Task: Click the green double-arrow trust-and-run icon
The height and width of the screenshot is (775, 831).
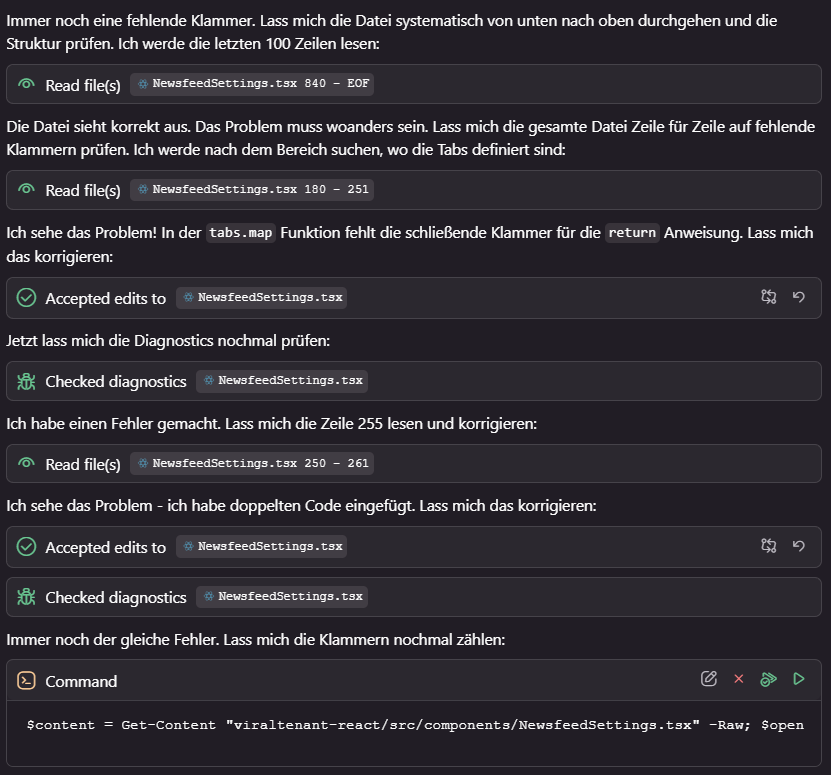Action: point(768,679)
